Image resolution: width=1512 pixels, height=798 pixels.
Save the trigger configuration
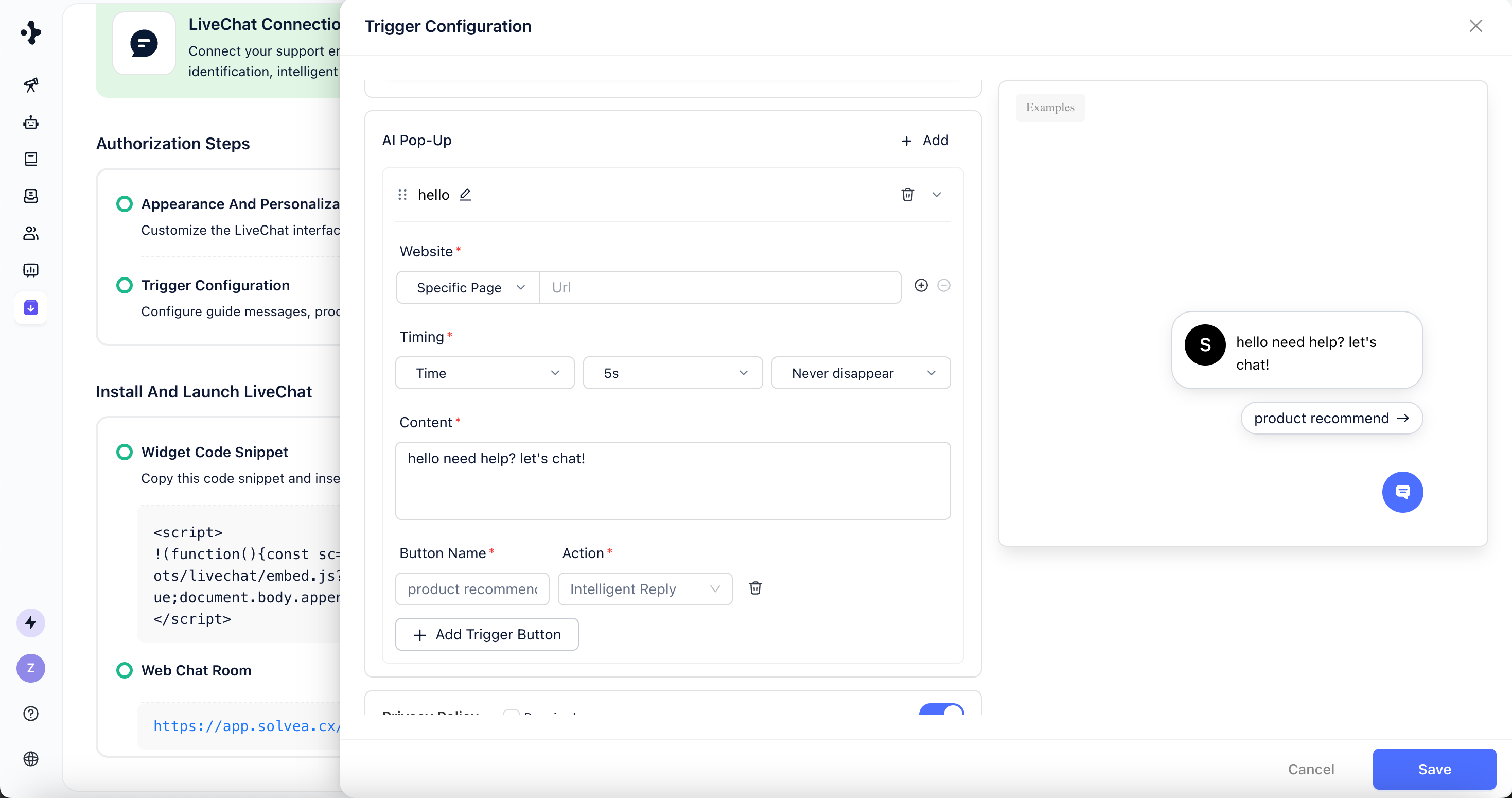(x=1433, y=769)
